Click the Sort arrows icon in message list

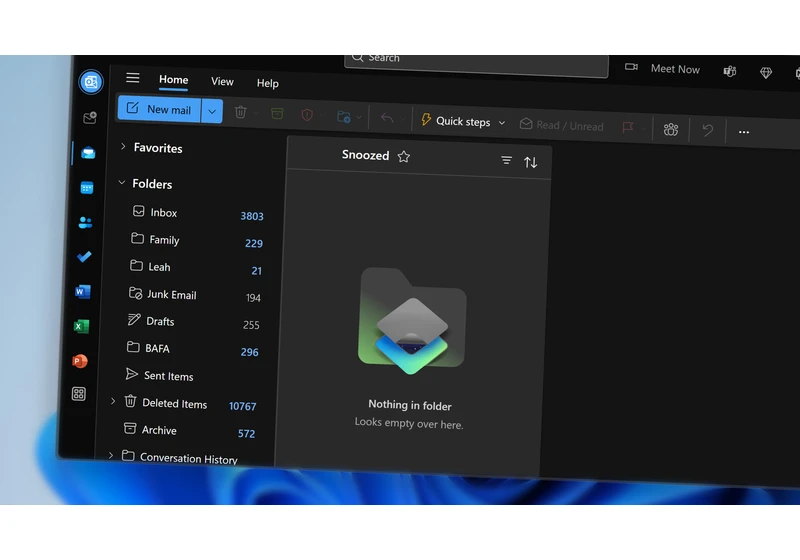[531, 162]
